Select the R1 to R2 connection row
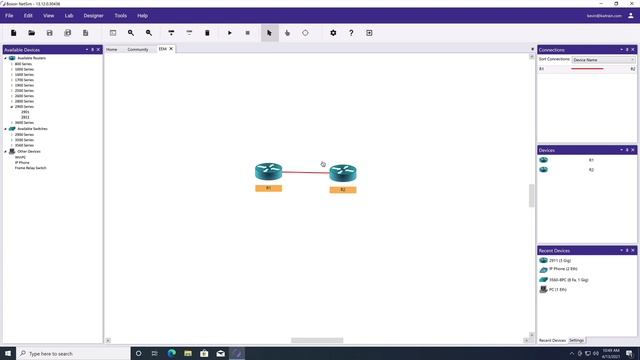 pos(587,69)
